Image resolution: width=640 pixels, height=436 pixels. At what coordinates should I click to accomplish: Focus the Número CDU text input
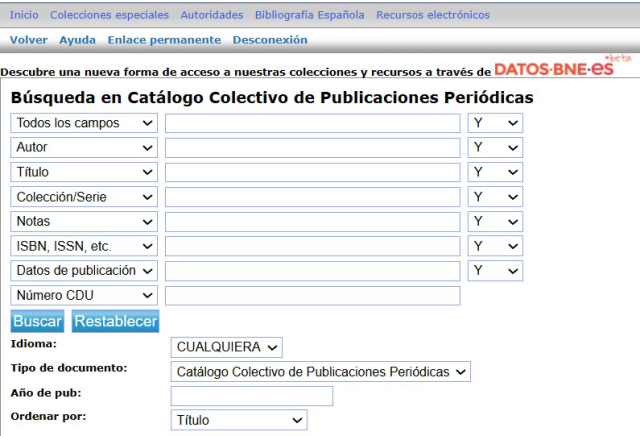(x=313, y=296)
